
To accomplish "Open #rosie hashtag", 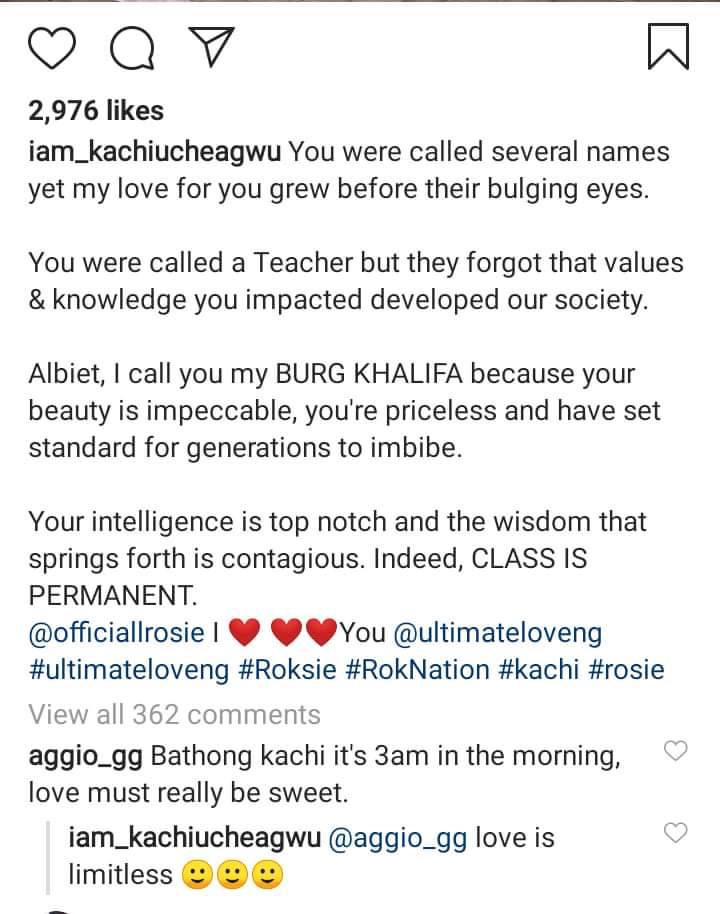I will pos(627,669).
